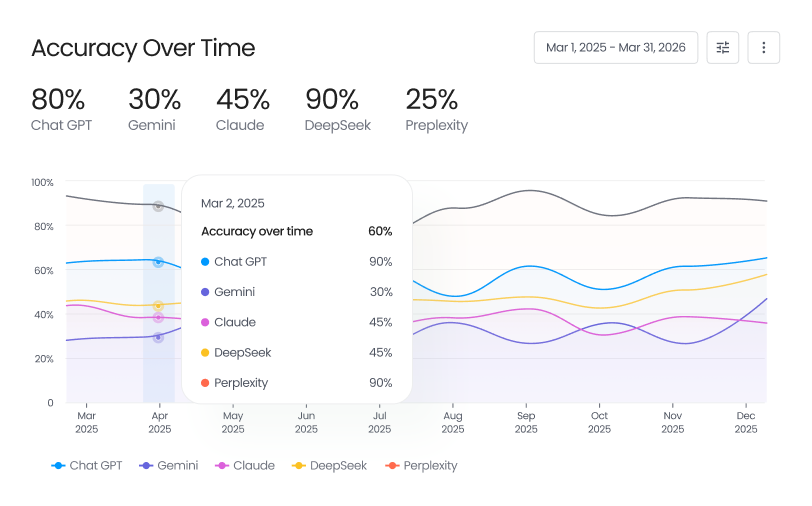
Task: Click tooltip row Accuracy over time 60%
Action: coord(297,231)
